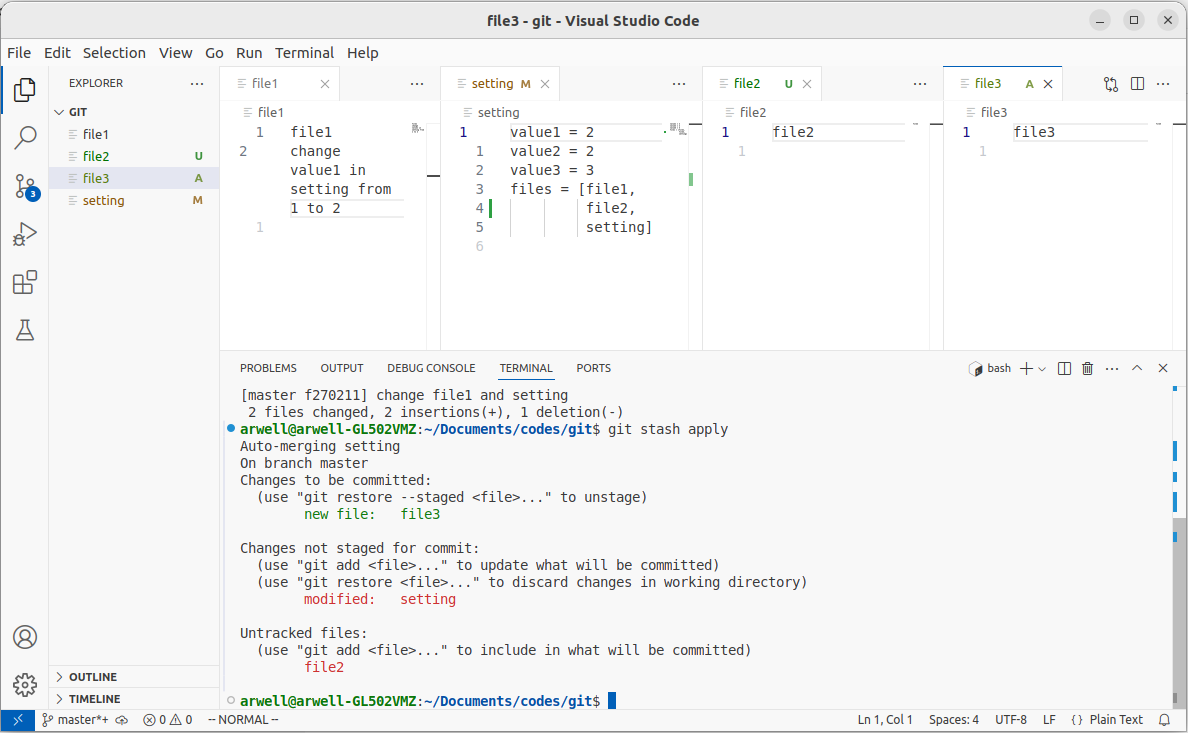The image size is (1188, 733).
Task: Open the new terminal launch profile dropdown
Action: pos(1042,369)
